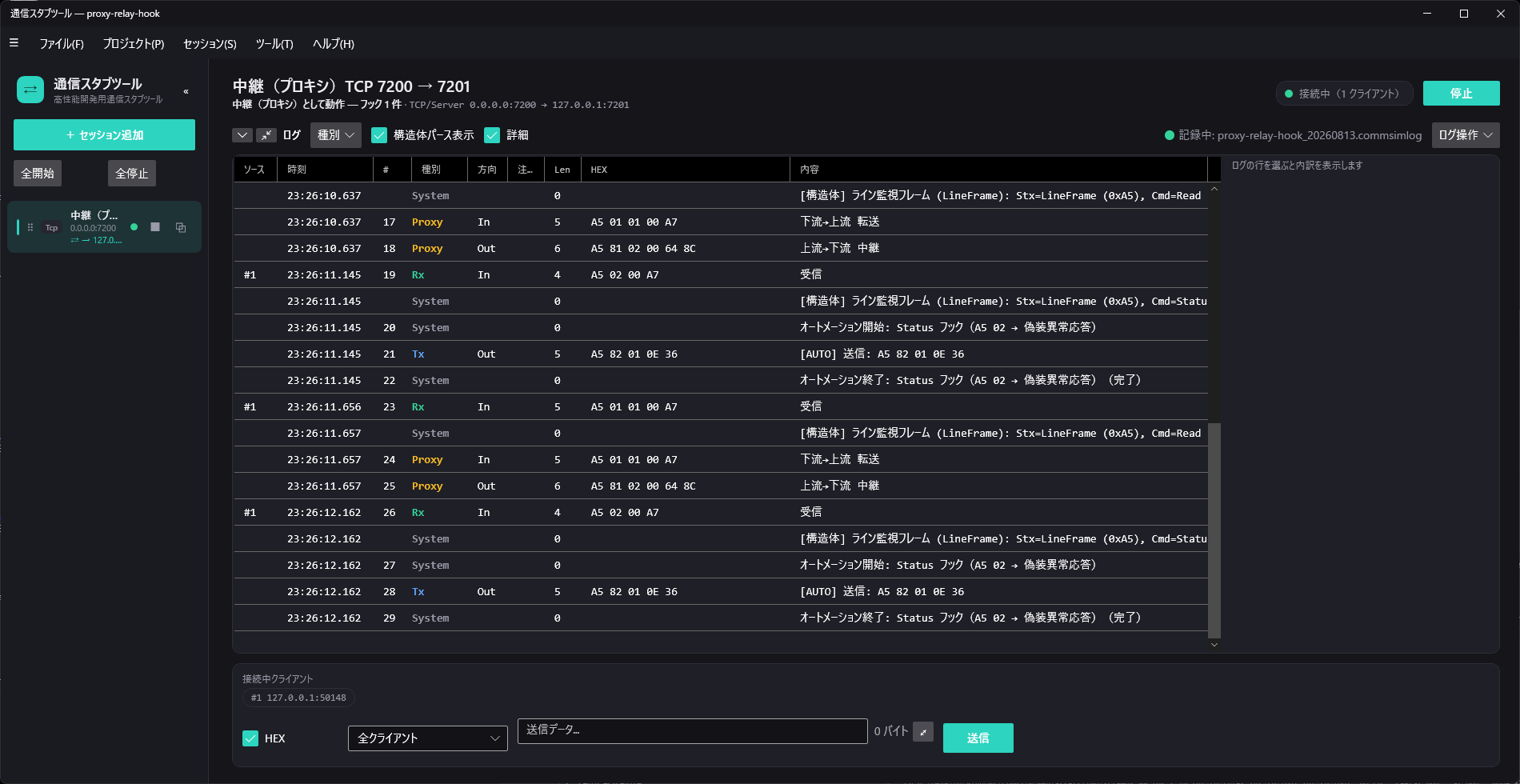Toggle the HEX checkbox for send data
The height and width of the screenshot is (784, 1520).
coord(250,738)
